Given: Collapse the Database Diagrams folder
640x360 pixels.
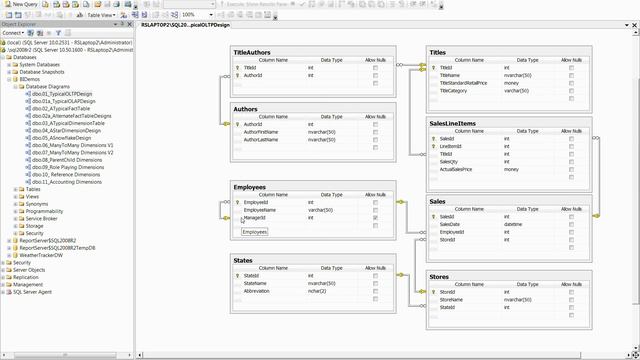Looking at the screenshot, I should click(16, 87).
